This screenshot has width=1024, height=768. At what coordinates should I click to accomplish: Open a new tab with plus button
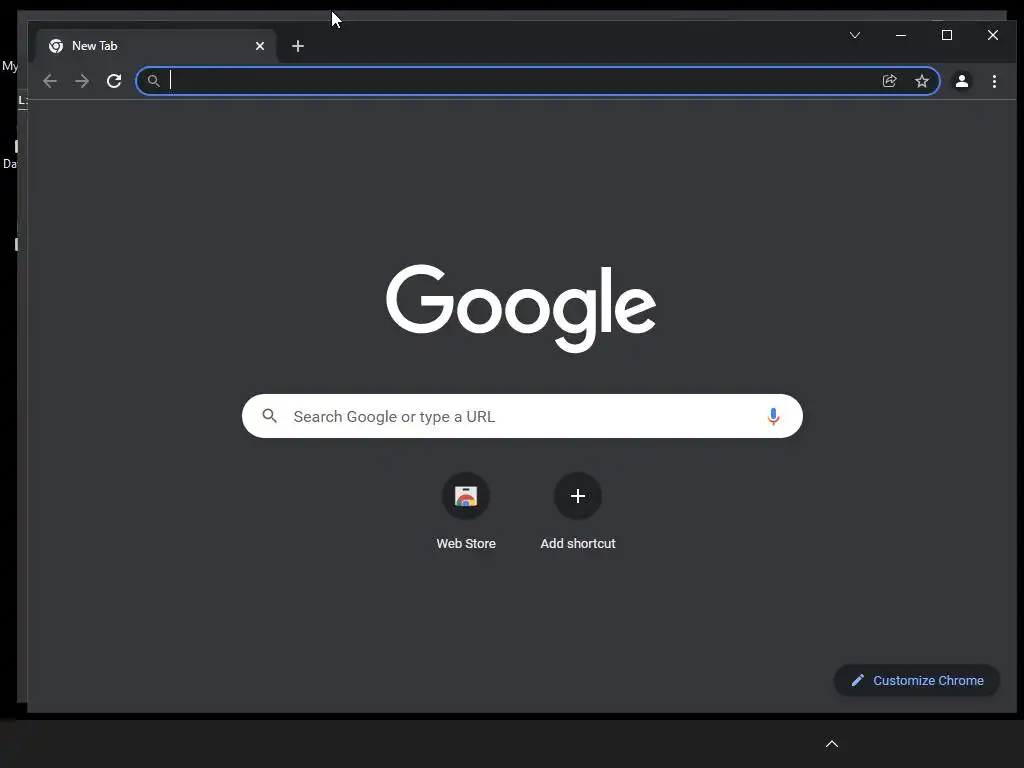tap(298, 46)
